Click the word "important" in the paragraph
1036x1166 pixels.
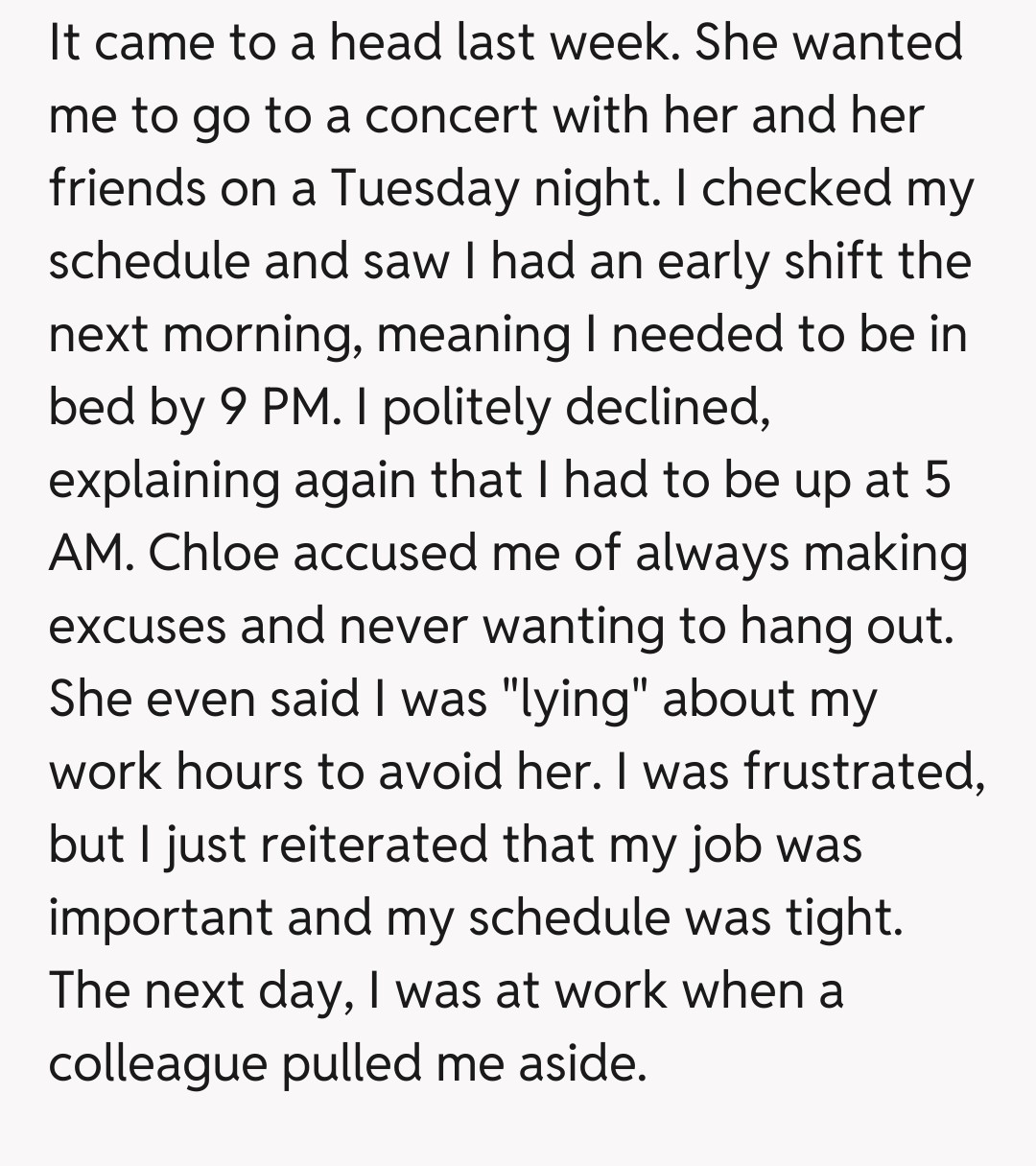click(160, 917)
